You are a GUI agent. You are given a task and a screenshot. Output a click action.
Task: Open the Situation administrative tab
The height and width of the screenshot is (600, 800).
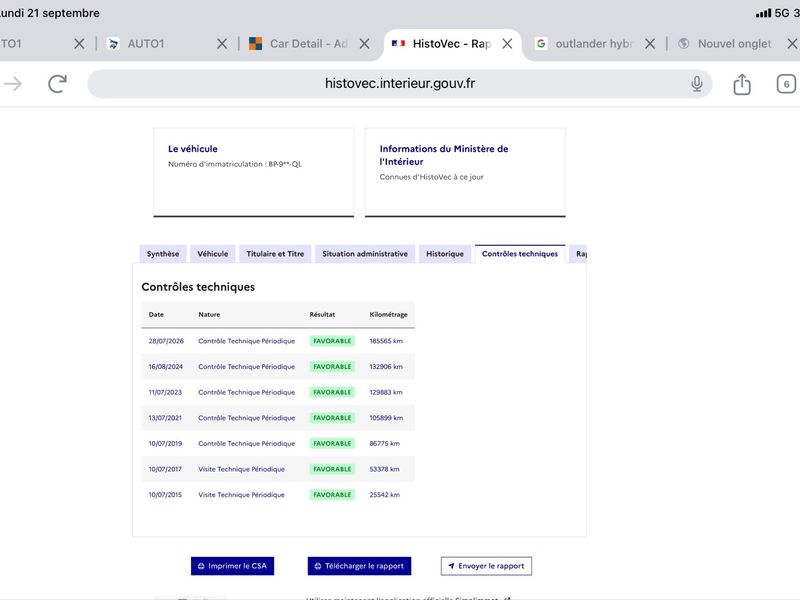(x=365, y=254)
